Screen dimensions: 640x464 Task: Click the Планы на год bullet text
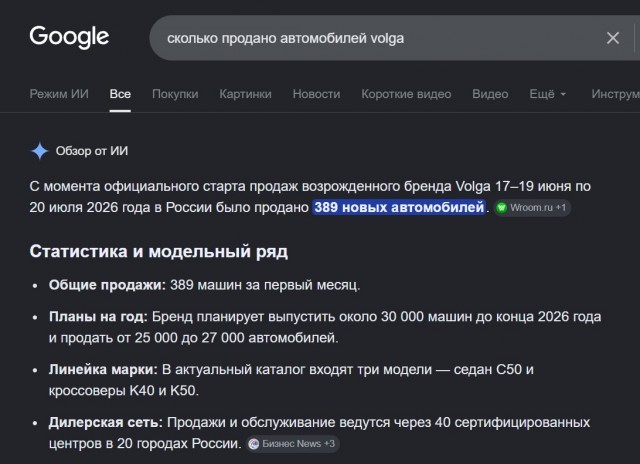pos(325,327)
